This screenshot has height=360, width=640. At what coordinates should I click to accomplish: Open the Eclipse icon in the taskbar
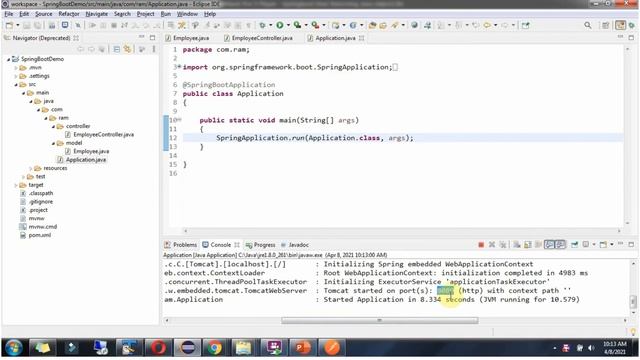(188, 348)
